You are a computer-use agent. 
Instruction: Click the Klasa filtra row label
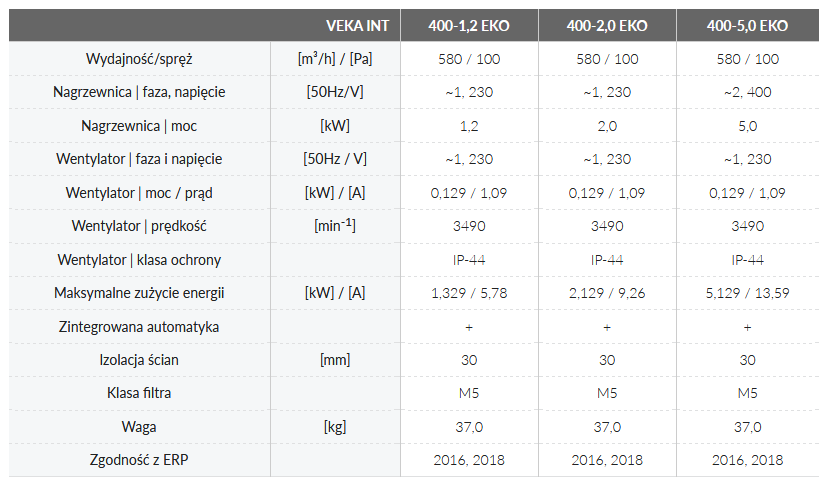point(139,393)
